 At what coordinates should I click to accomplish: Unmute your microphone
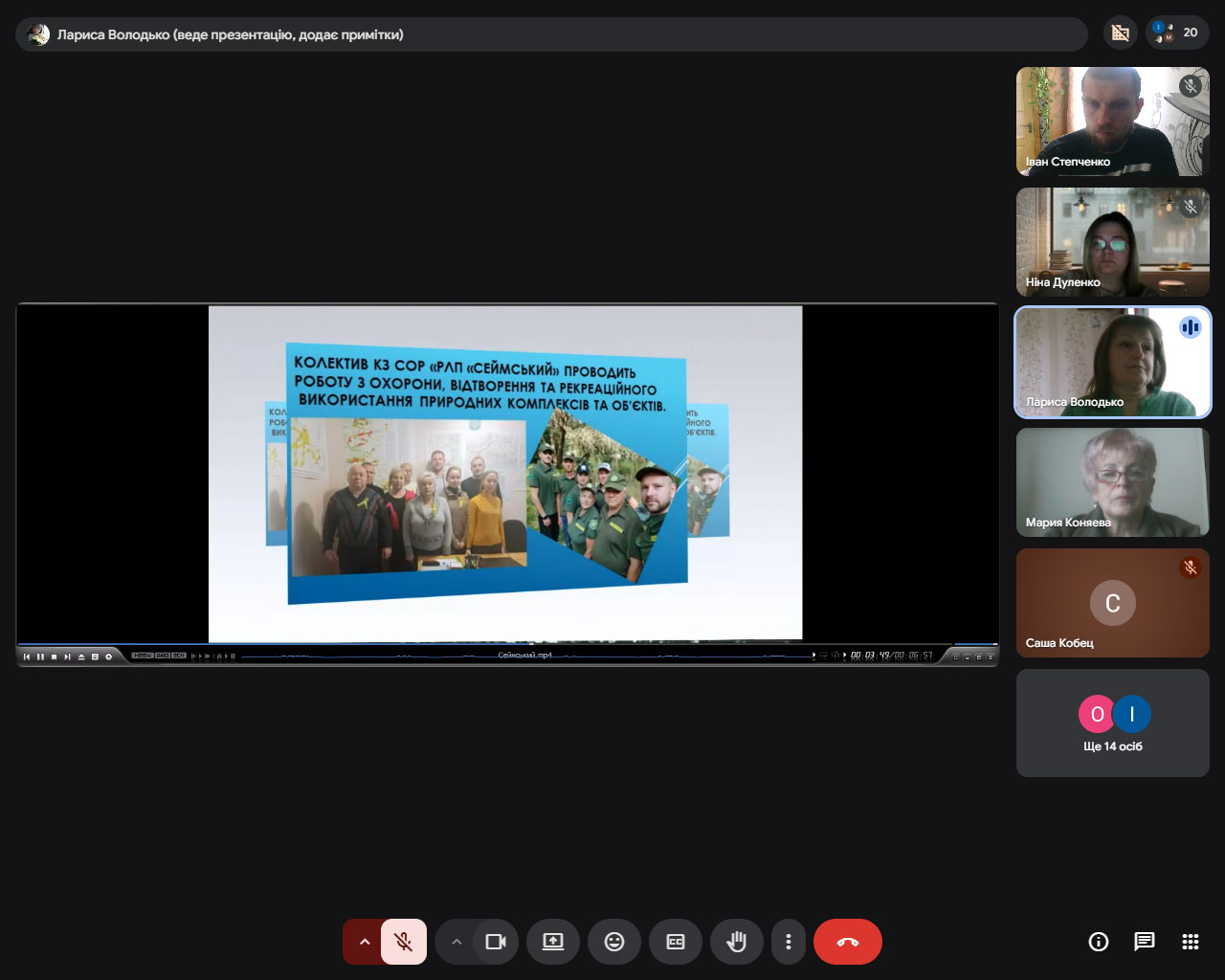(404, 942)
